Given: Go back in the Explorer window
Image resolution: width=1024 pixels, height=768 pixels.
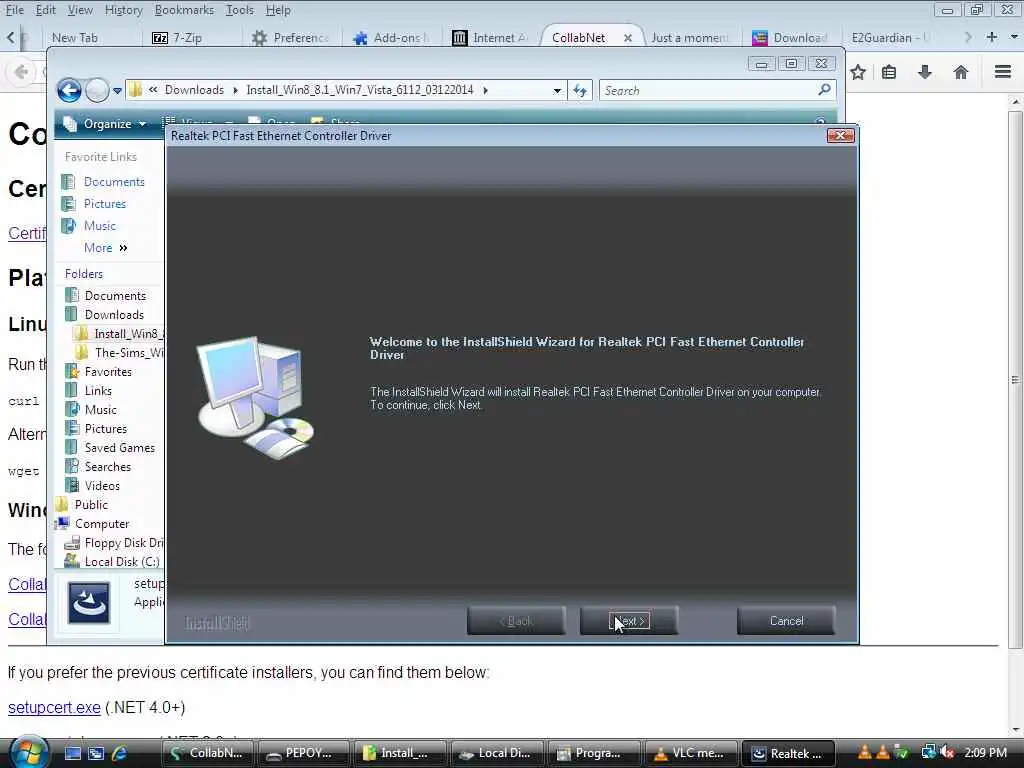Looking at the screenshot, I should (x=69, y=90).
